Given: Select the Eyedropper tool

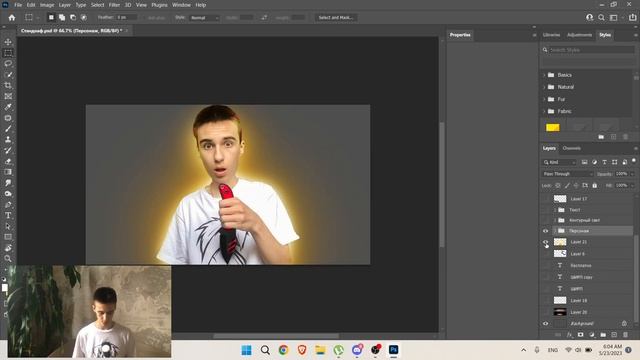Looking at the screenshot, I should pyautogui.click(x=8, y=107).
